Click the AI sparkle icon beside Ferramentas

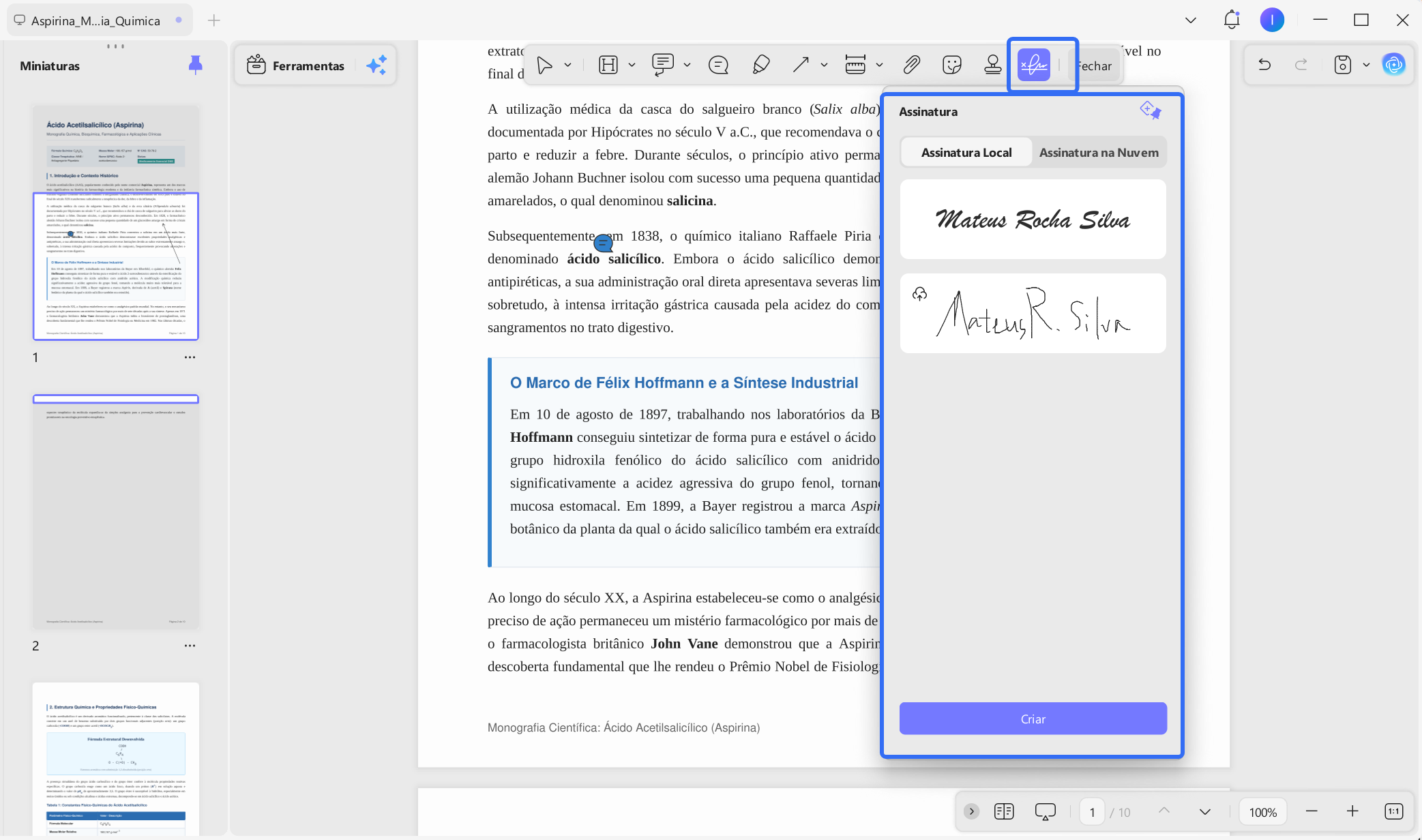point(376,65)
